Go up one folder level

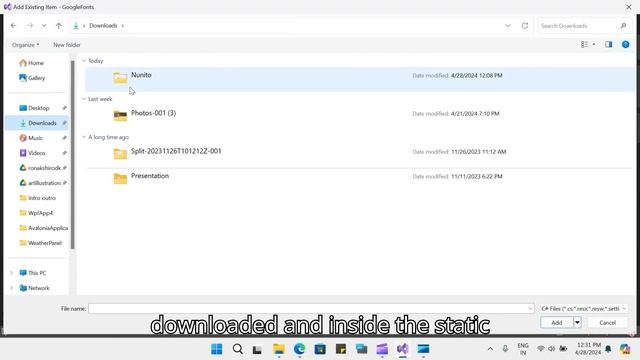pos(59,26)
